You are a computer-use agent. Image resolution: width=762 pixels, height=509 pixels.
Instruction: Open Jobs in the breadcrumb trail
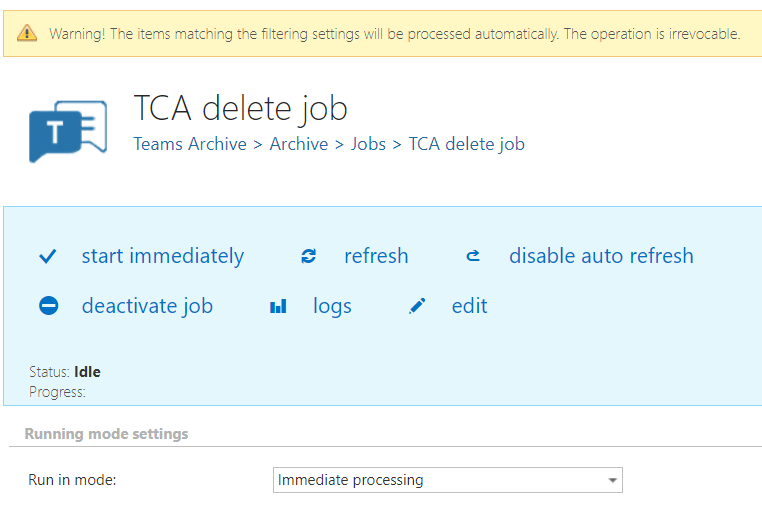[x=368, y=144]
